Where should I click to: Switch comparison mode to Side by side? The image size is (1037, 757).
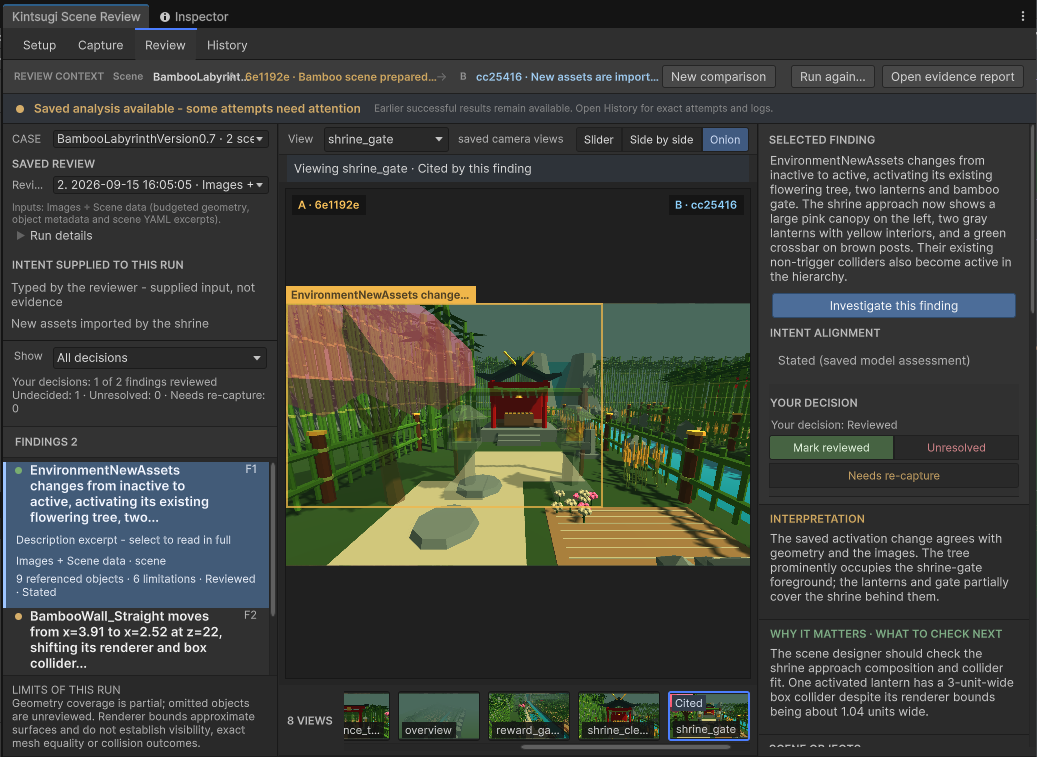coord(661,139)
